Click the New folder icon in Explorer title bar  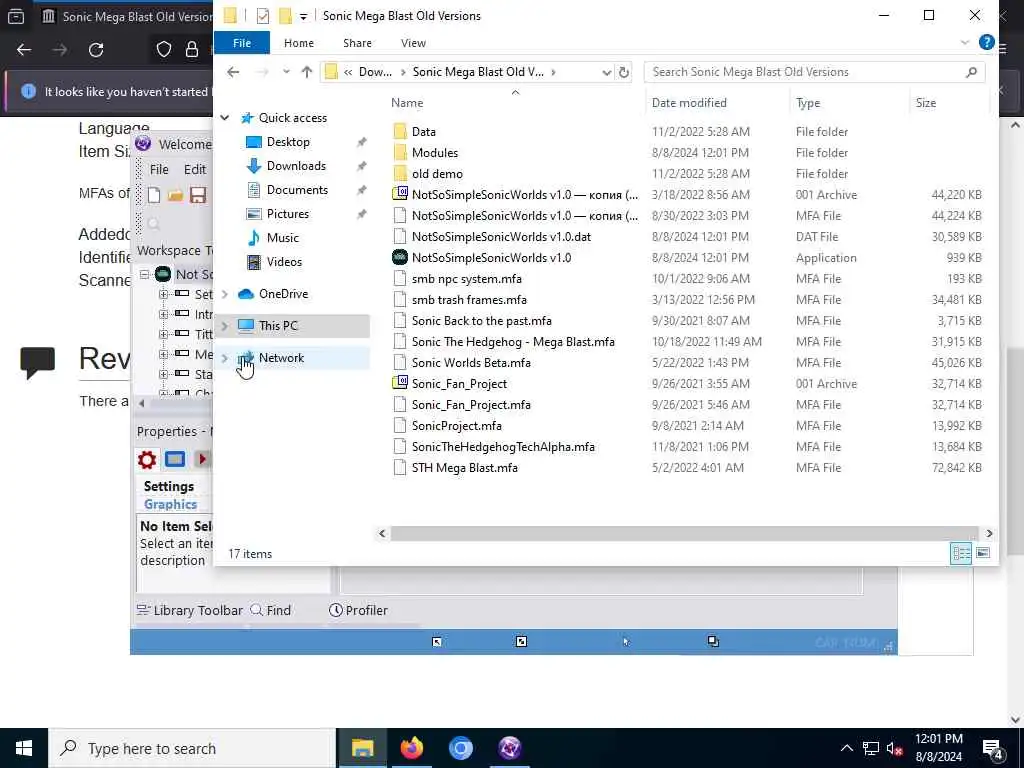tap(285, 16)
